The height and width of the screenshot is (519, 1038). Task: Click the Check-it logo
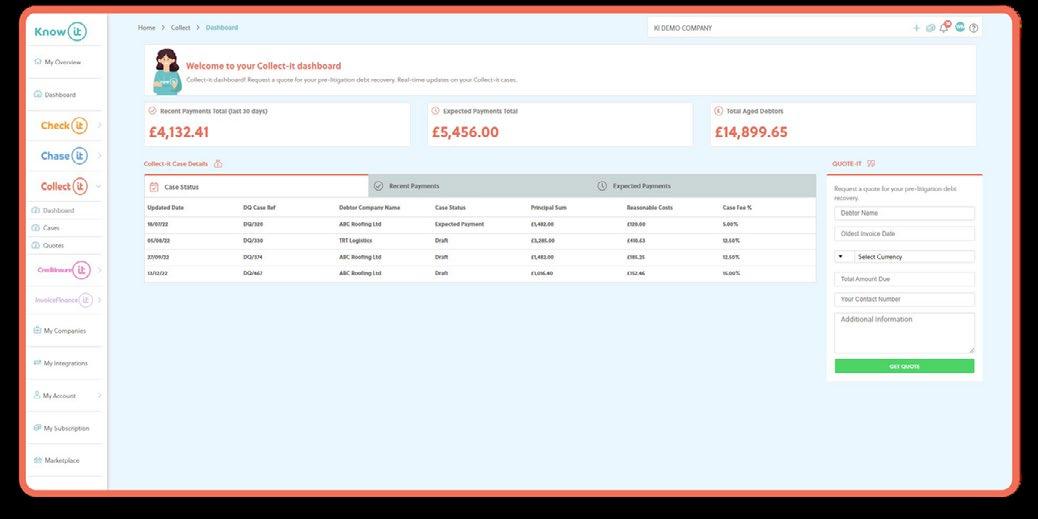(64, 125)
